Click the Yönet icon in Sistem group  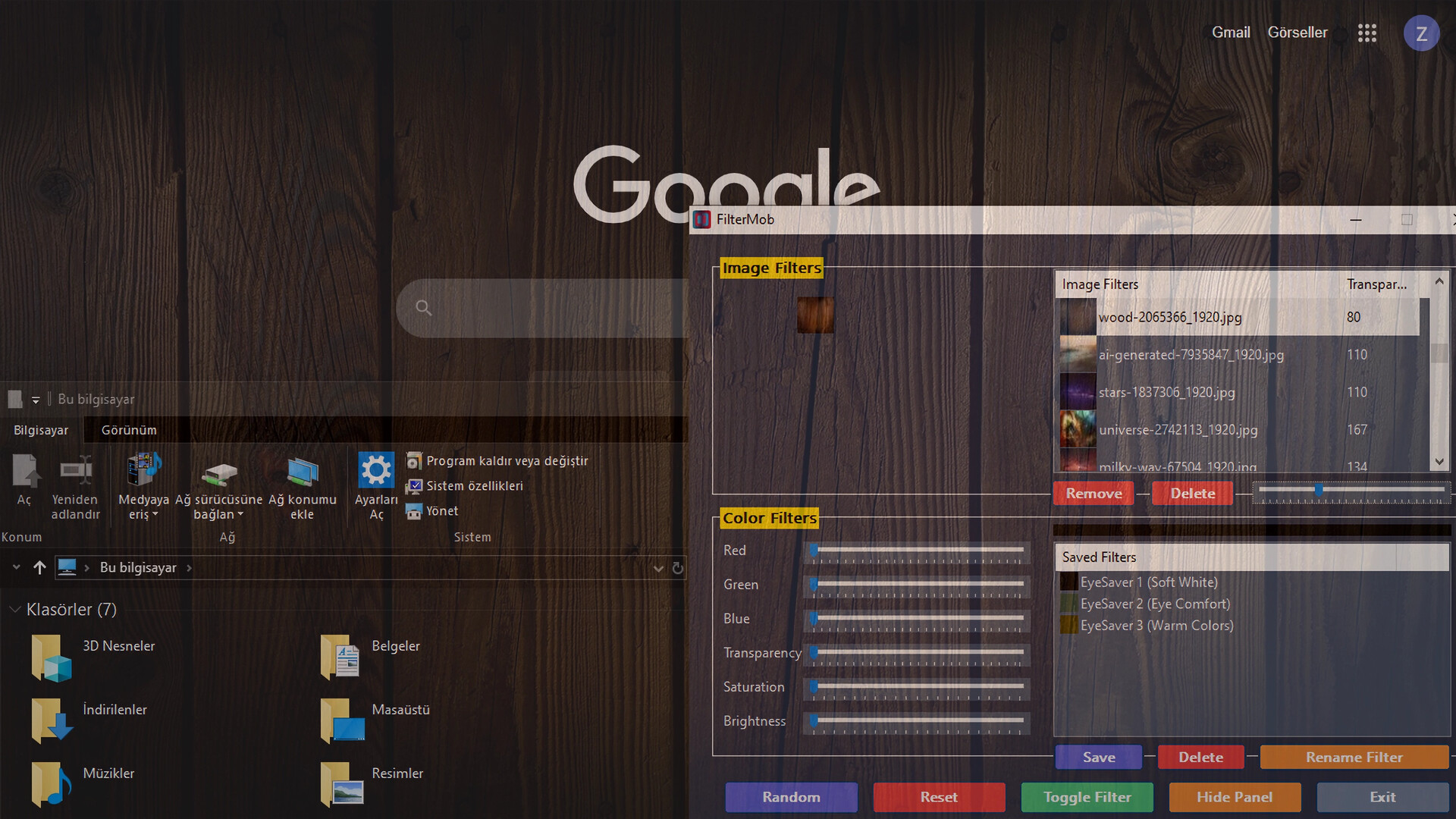click(x=415, y=511)
